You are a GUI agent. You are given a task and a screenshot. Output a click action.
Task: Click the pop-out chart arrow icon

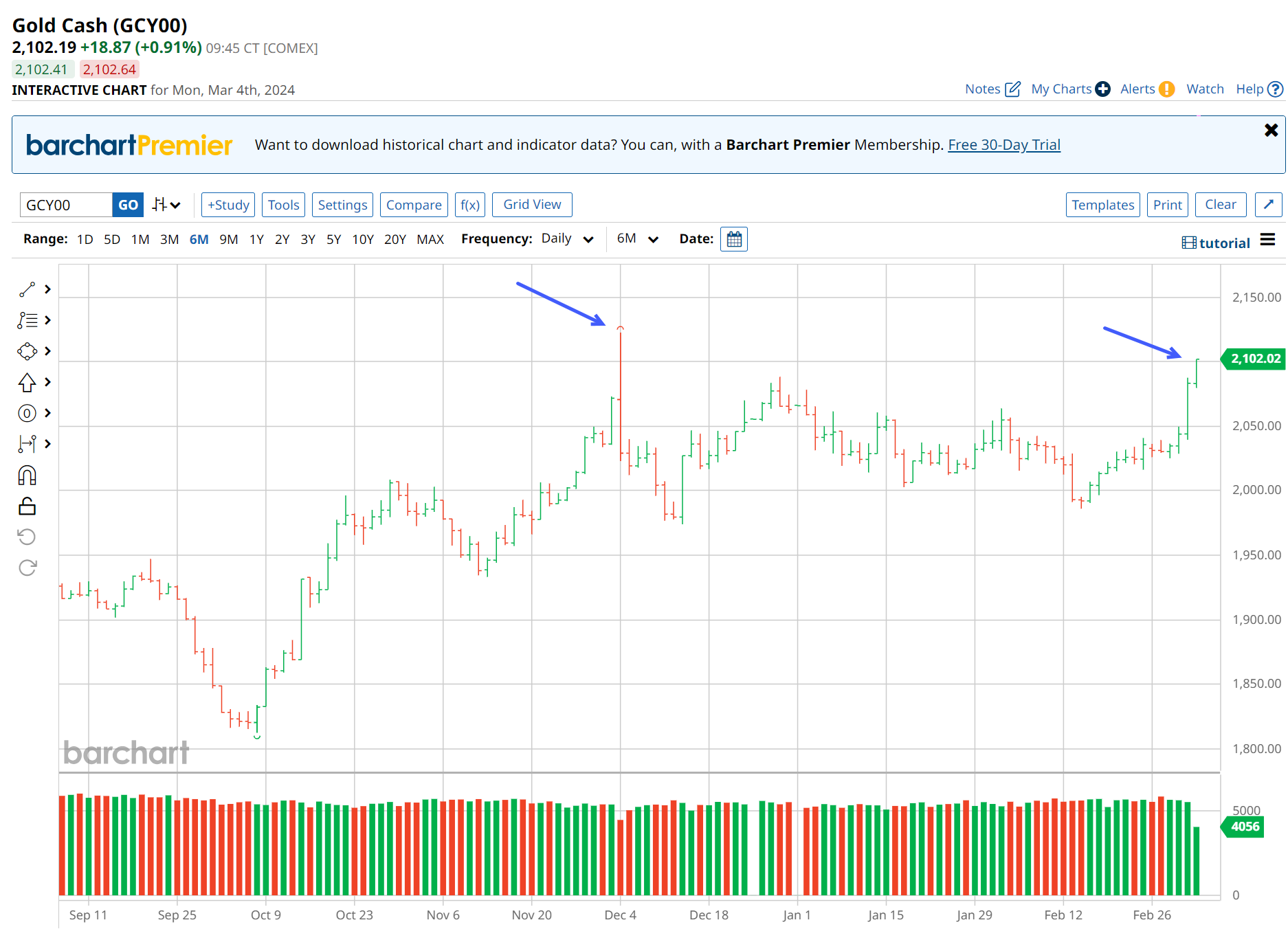click(1268, 205)
